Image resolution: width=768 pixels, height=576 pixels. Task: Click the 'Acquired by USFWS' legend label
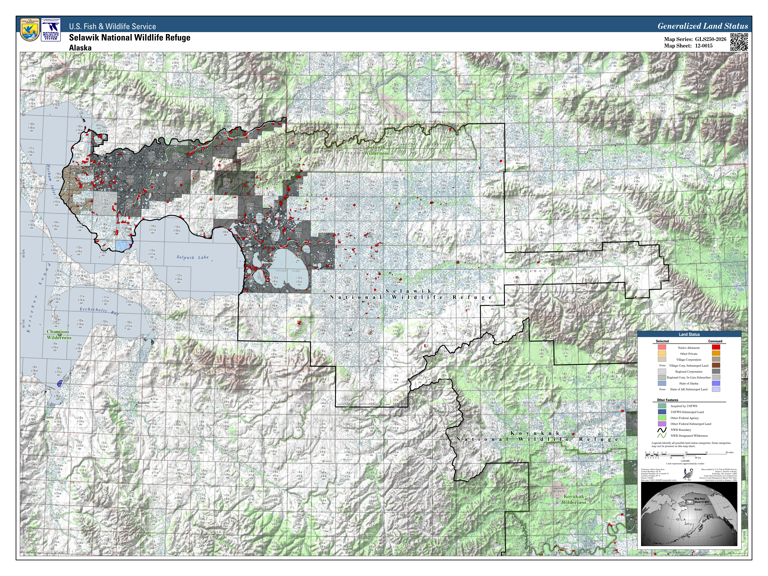pos(684,406)
